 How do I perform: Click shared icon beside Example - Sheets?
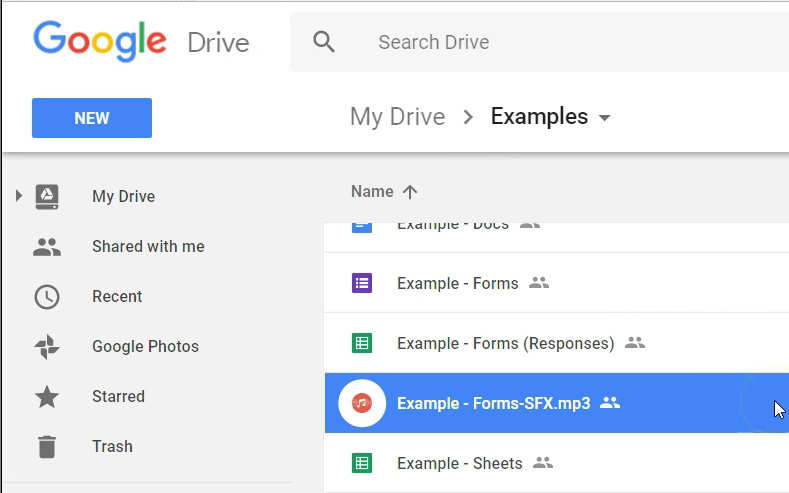coord(543,462)
